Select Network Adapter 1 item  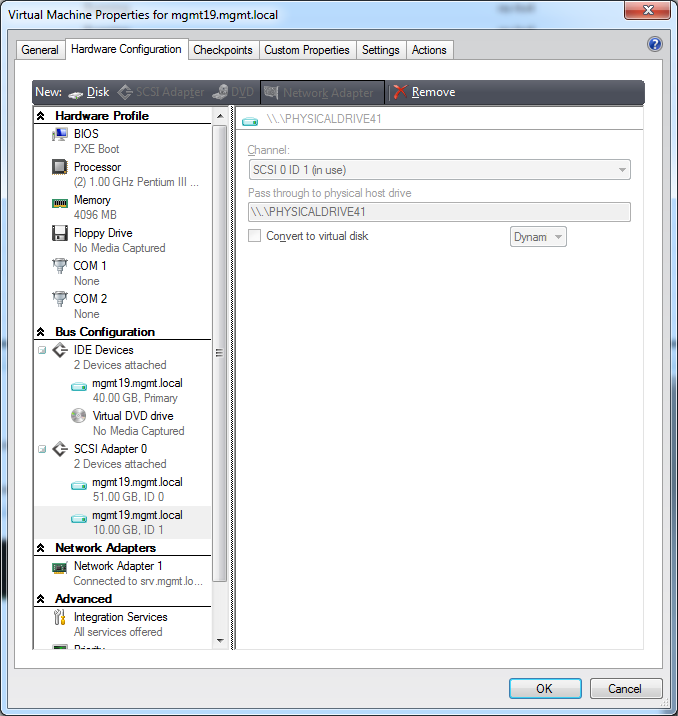pyautogui.click(x=122, y=573)
